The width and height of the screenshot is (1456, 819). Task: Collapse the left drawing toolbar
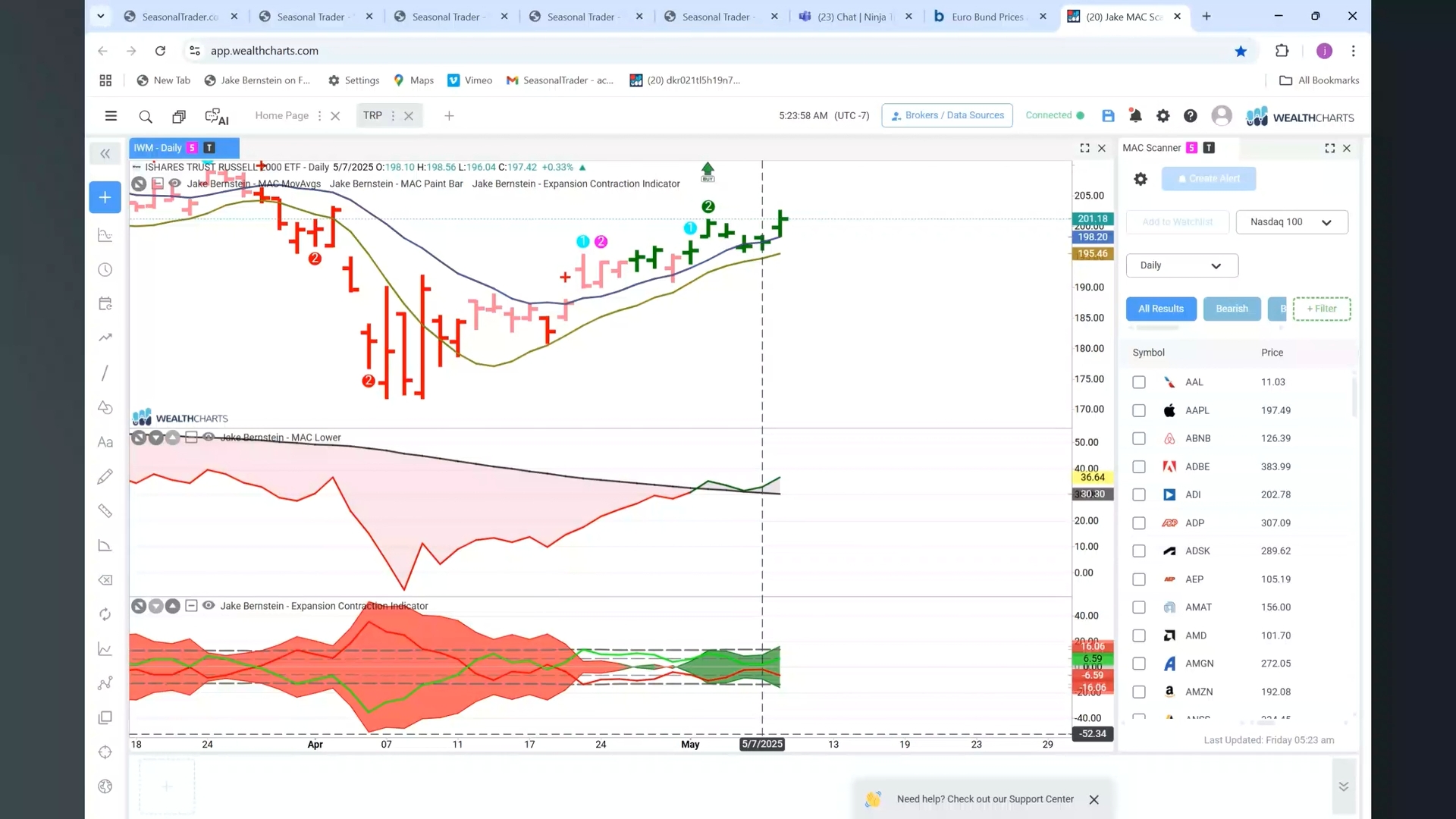(x=105, y=154)
